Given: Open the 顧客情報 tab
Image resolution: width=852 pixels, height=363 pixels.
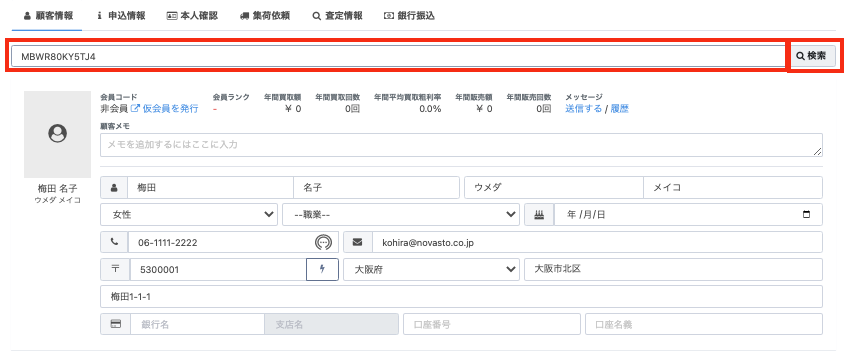Looking at the screenshot, I should click(49, 16).
